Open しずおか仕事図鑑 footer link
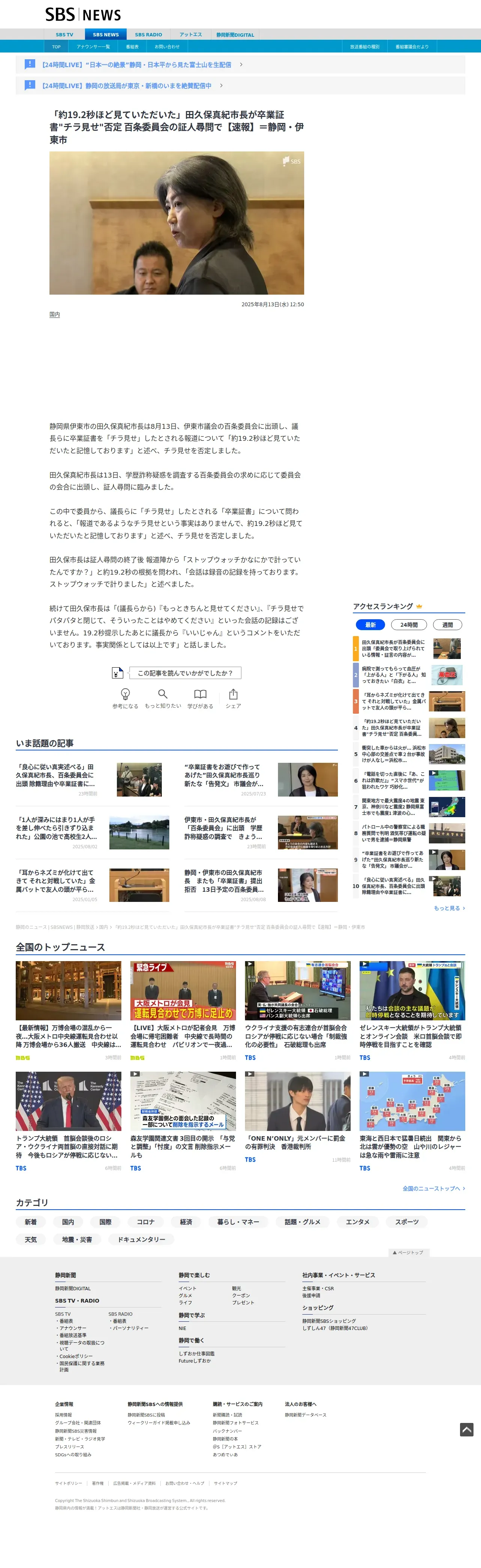 196,1353
